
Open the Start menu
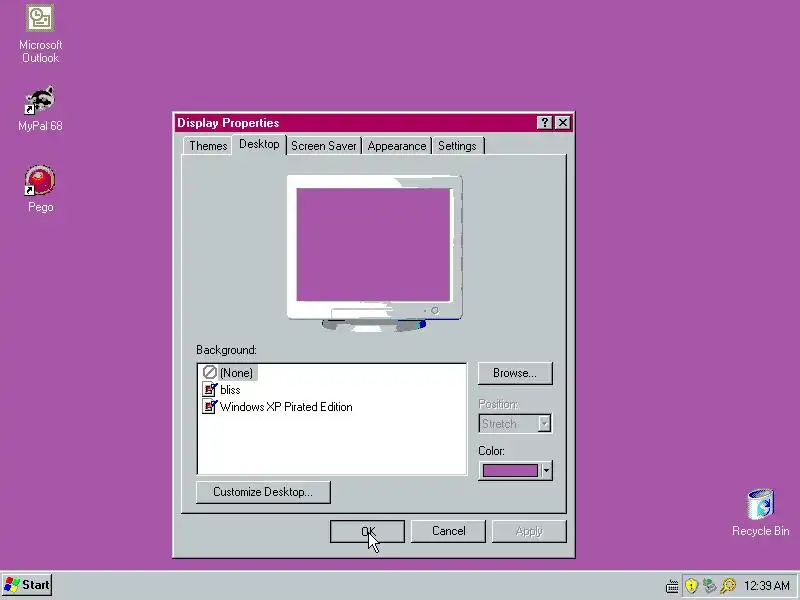pyautogui.click(x=27, y=585)
